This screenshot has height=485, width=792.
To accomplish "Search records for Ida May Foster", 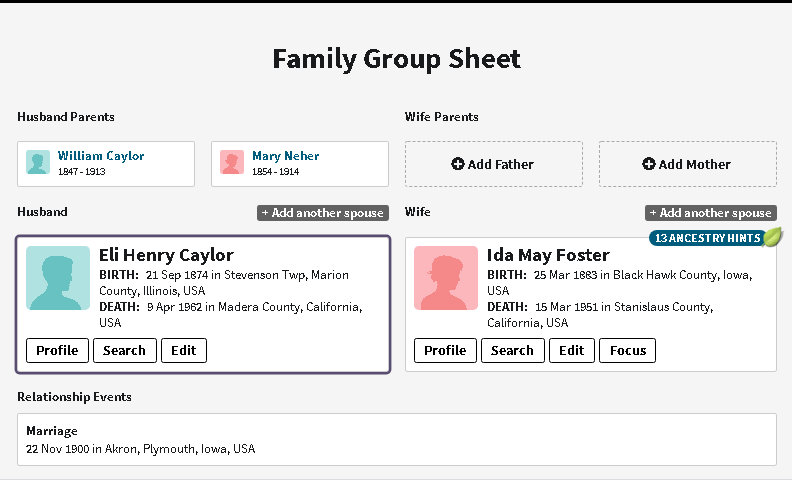I will pyautogui.click(x=513, y=350).
